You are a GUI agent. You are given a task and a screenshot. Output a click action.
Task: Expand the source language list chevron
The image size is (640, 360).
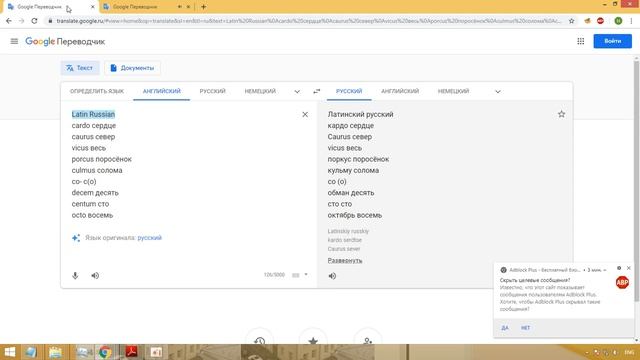point(297,91)
